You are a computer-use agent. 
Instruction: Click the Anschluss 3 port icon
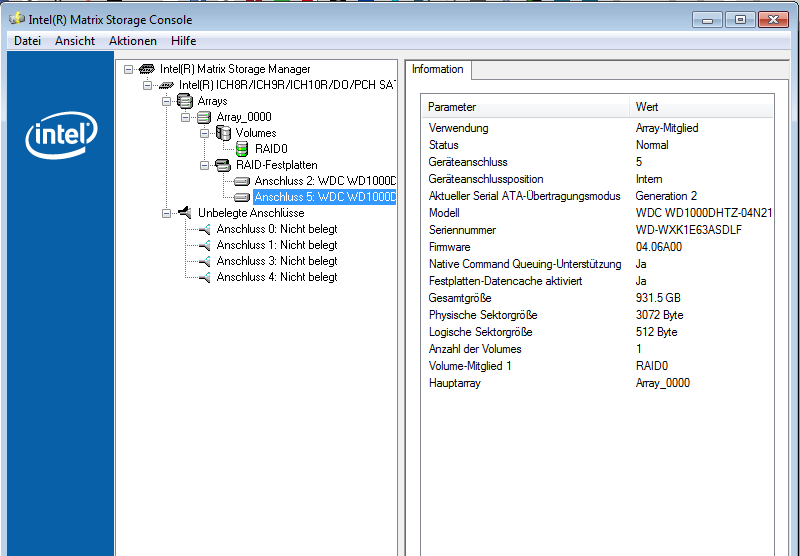pyautogui.click(x=204, y=262)
